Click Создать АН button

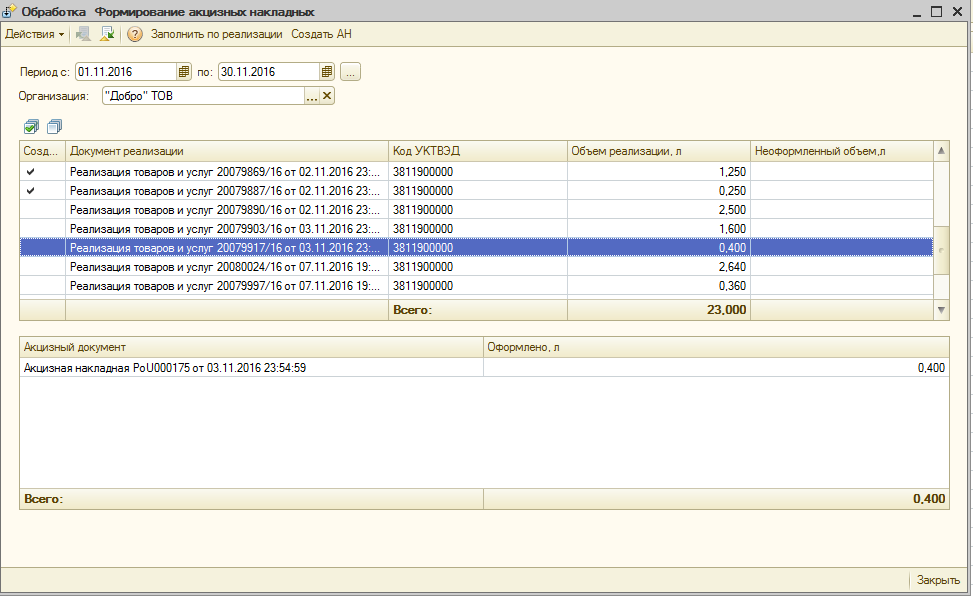tap(321, 34)
